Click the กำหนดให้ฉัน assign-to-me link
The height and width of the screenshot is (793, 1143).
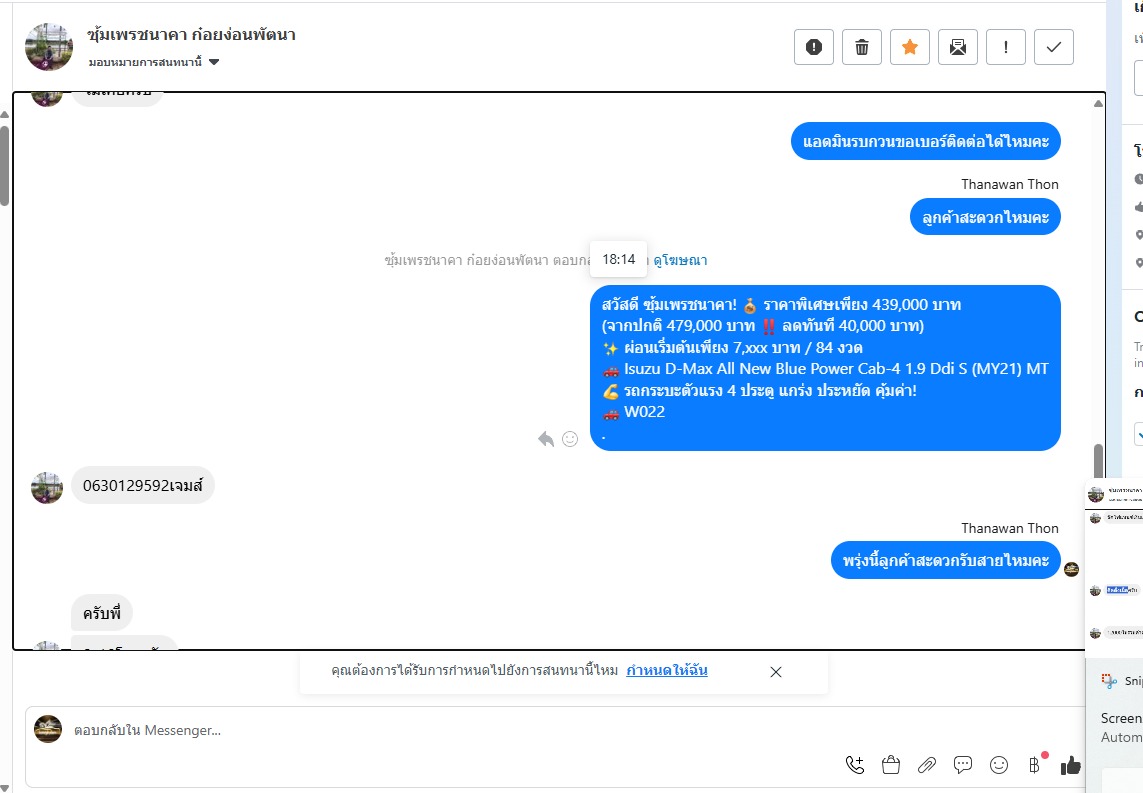point(667,670)
